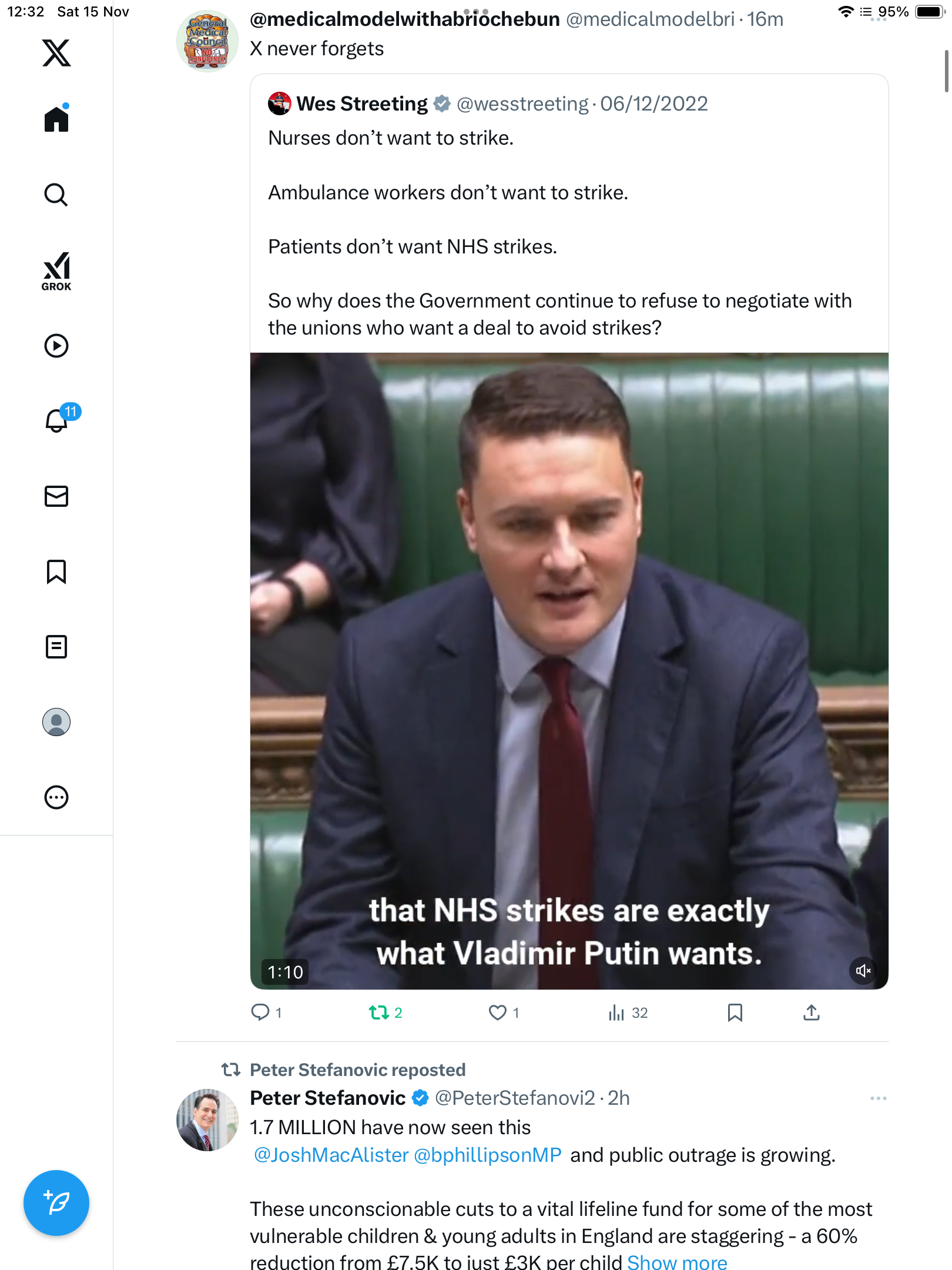Open direct messages envelope
This screenshot has height=1270, width=952.
coord(56,496)
